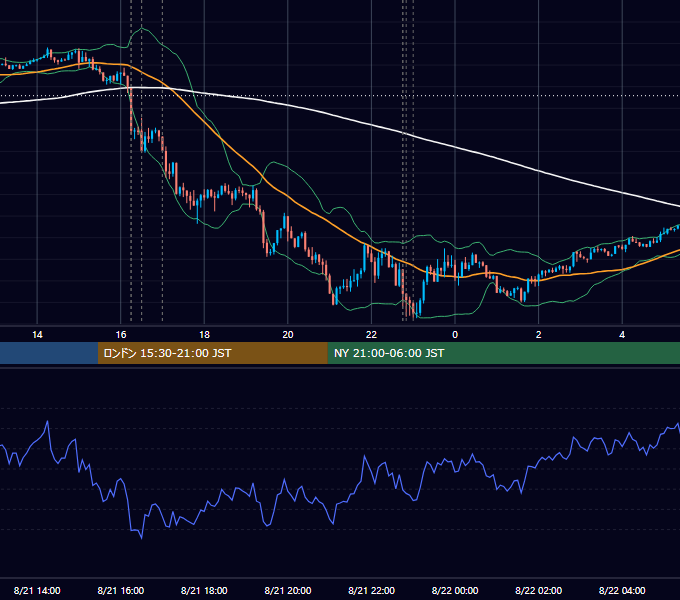Select the ロンドン 15:30-21:00 JST session bar
Viewport: 680px width, 600px height.
point(212,353)
